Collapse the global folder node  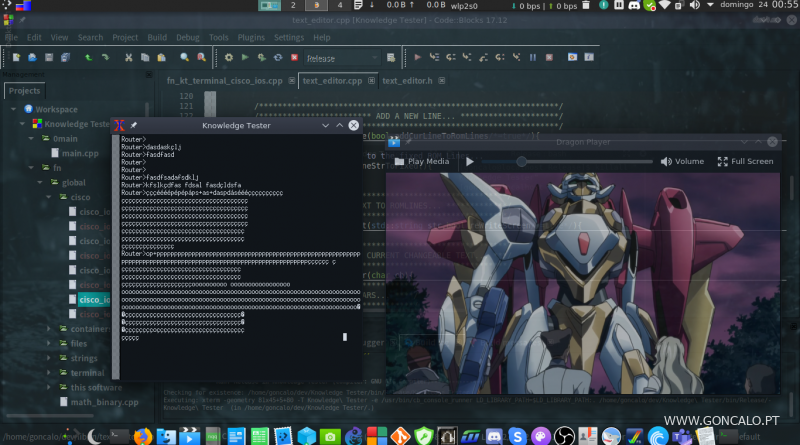pos(40,182)
